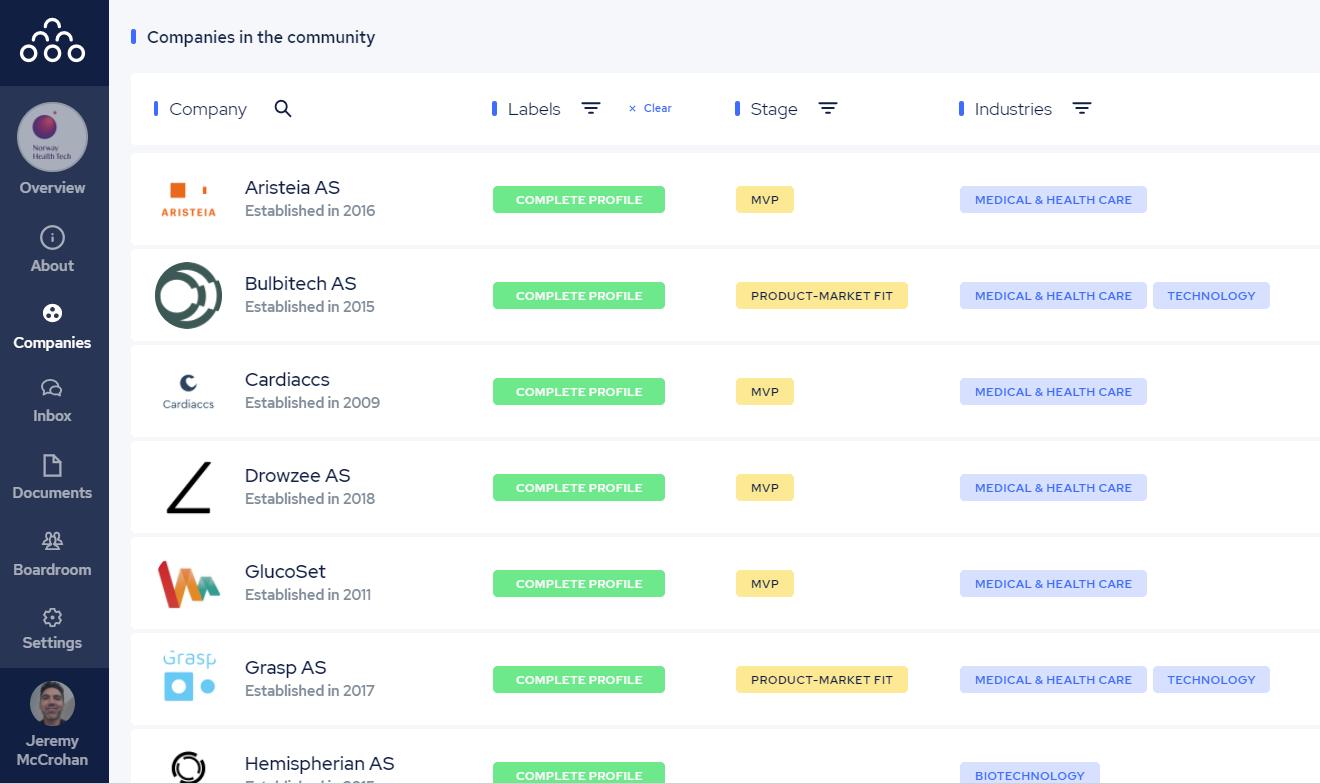
Task: Open the Labels filter menu
Action: pos(591,108)
